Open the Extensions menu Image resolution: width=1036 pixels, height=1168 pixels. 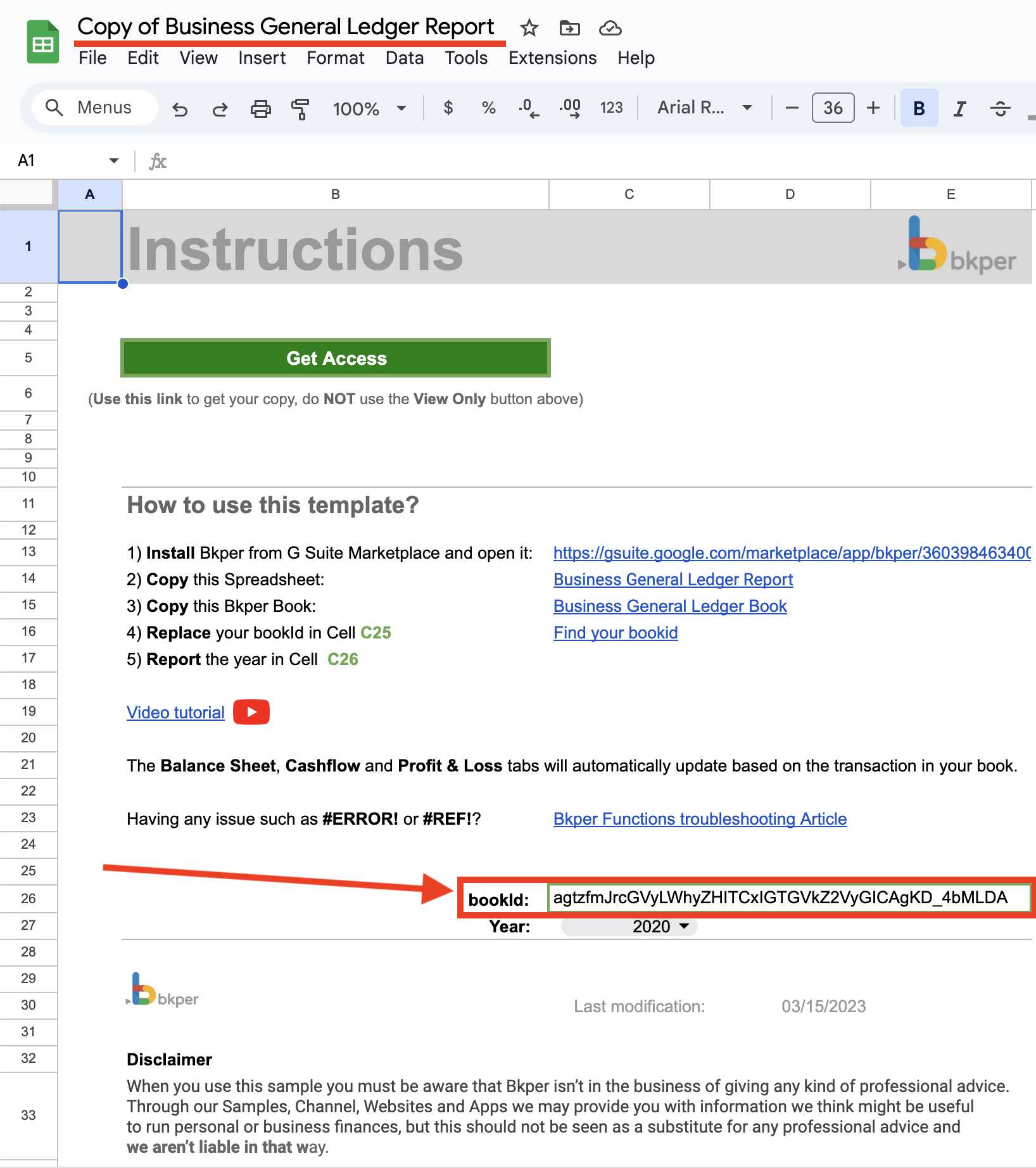552,58
